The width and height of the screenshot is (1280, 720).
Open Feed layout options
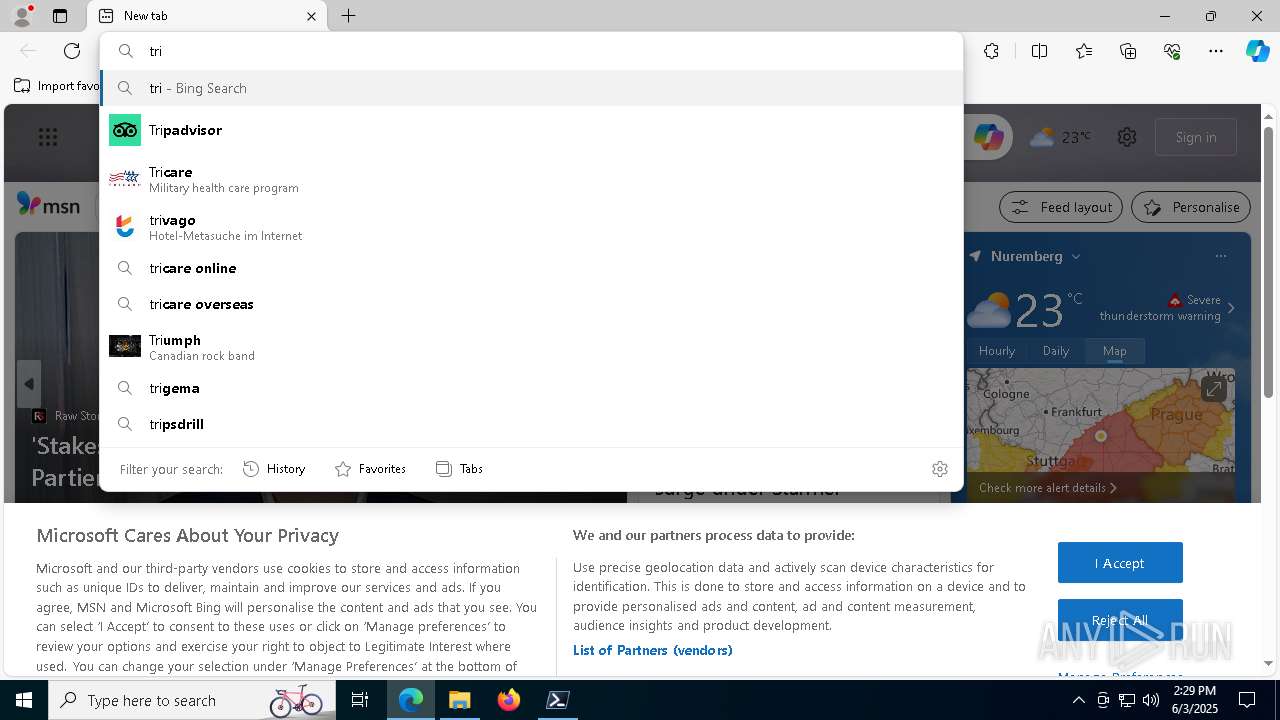1061,207
